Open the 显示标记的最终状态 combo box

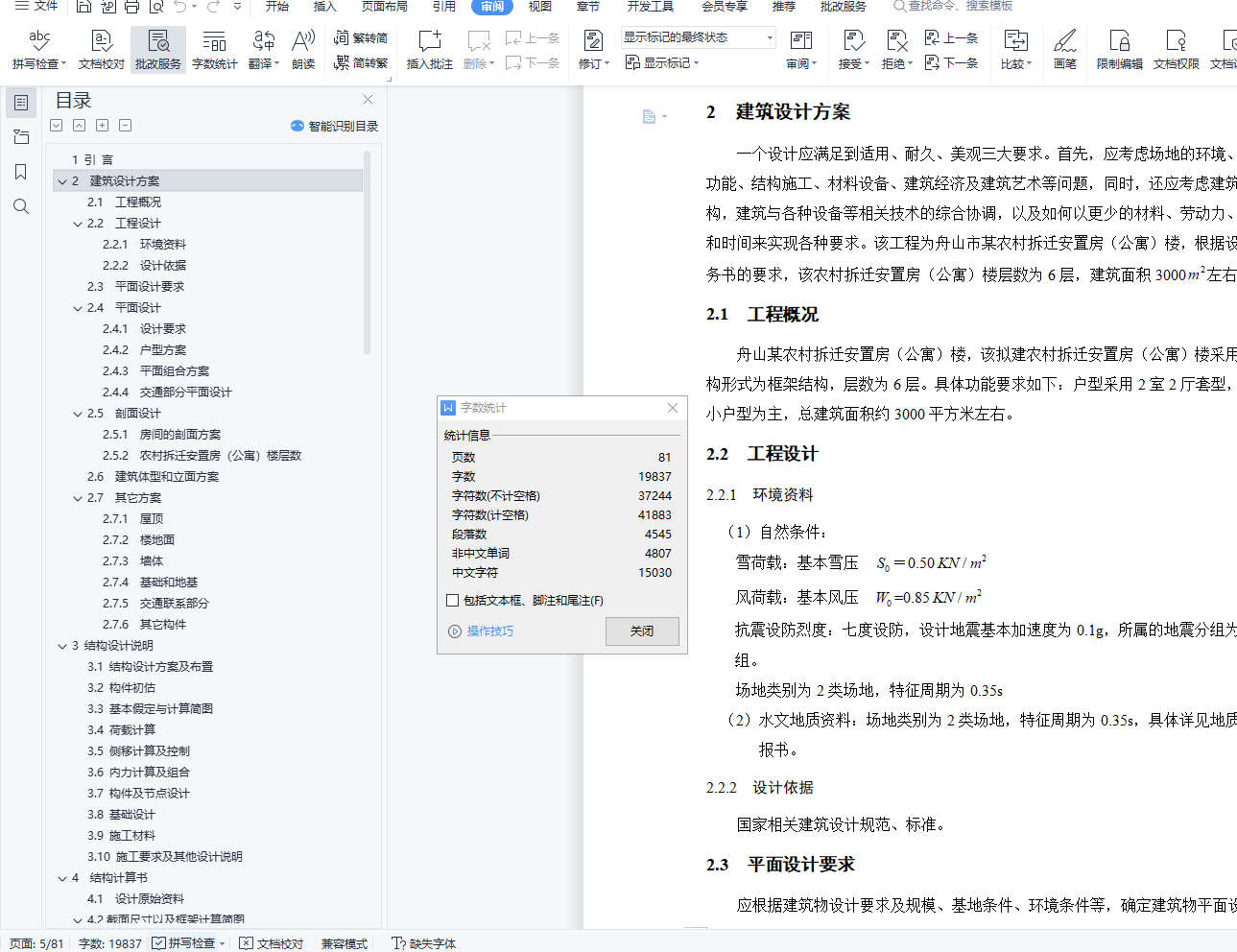pyautogui.click(x=698, y=37)
